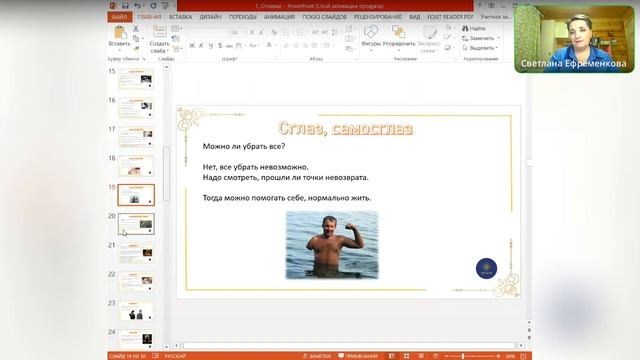Screen dimensions: 640x360
Task: Click the blue round logo on slide
Action: (486, 268)
